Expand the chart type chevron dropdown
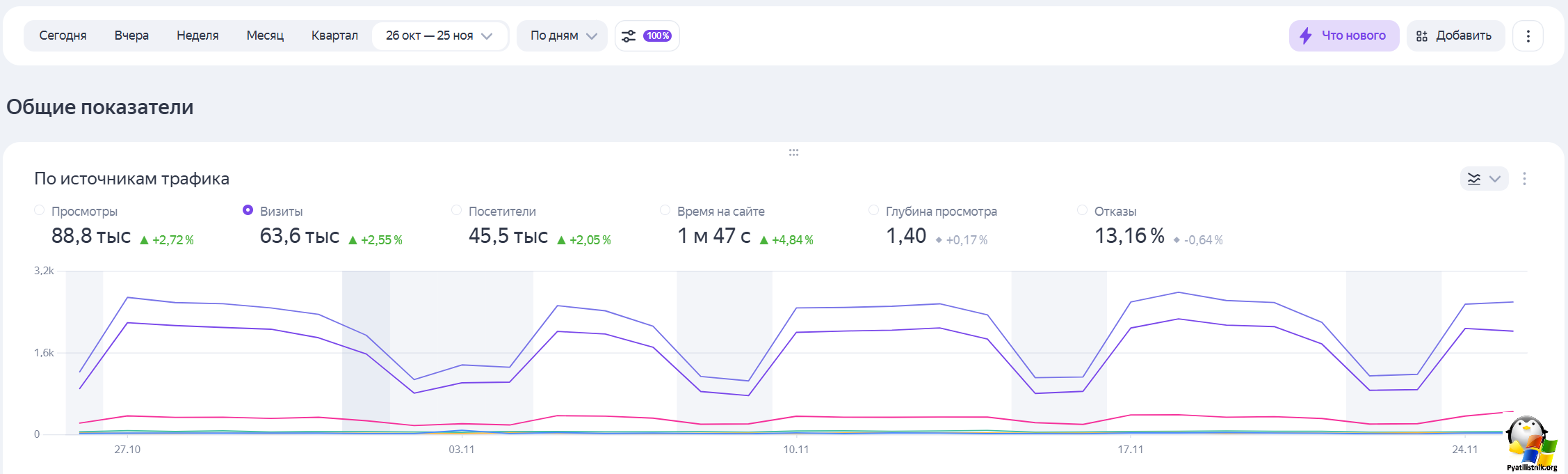Screen dimensions: 1568x474 click(1495, 179)
